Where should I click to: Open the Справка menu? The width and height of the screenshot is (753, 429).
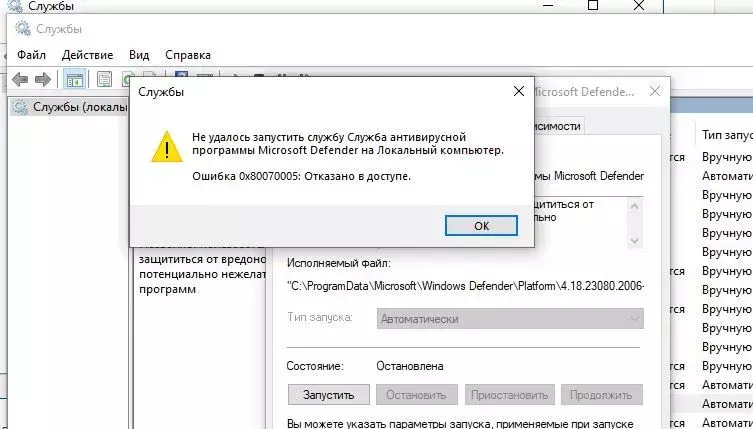pos(188,55)
